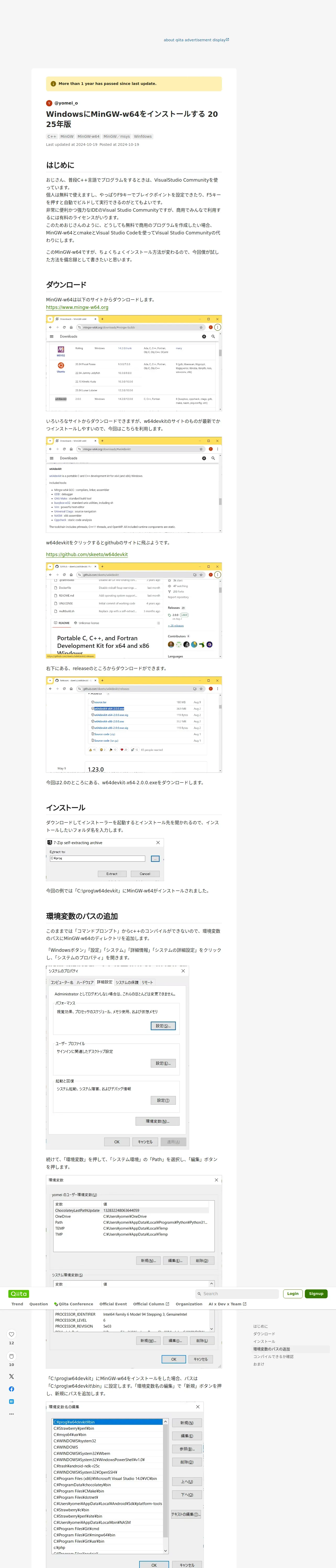Screen dimensions: 336x1568
Task: Click the ダウンロード section heading in article
Action: [66, 284]
